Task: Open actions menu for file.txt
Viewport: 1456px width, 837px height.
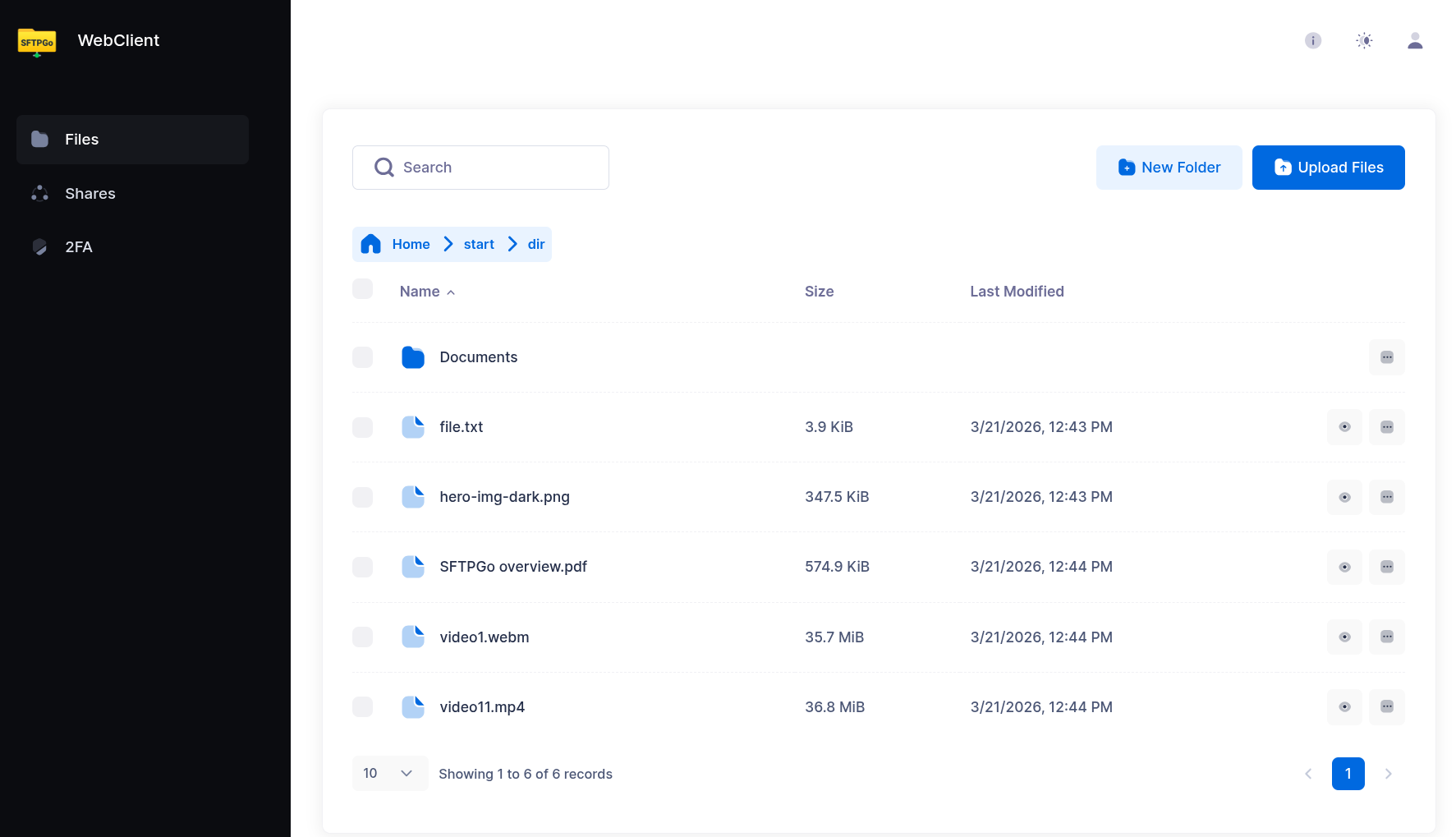Action: 1387,427
